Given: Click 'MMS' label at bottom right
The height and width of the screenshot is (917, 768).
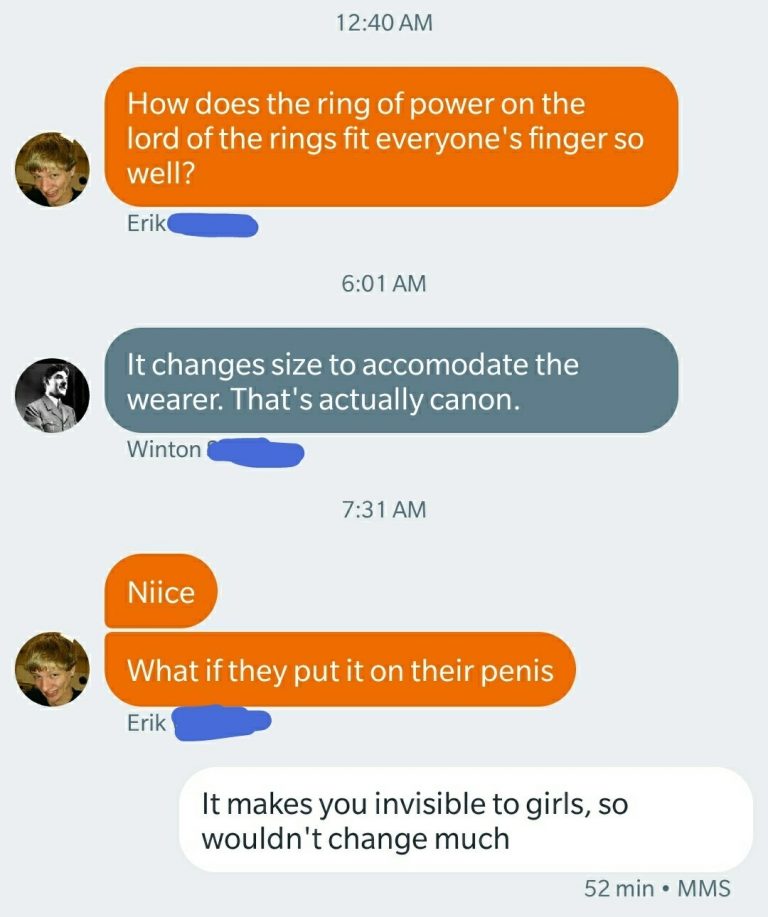Looking at the screenshot, I should coord(704,888).
